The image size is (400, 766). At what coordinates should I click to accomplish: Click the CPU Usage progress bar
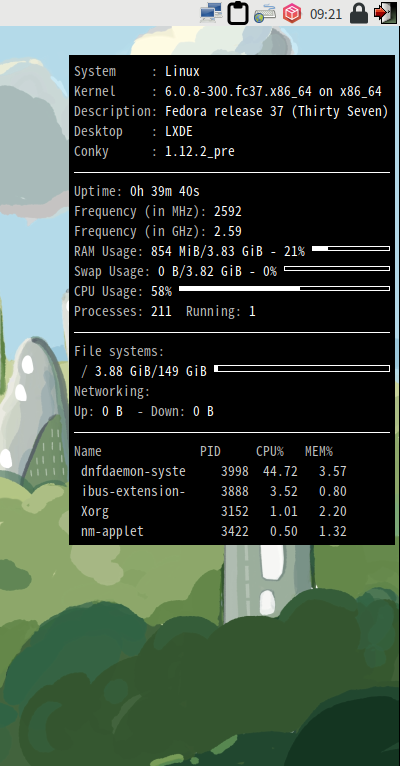click(x=284, y=289)
